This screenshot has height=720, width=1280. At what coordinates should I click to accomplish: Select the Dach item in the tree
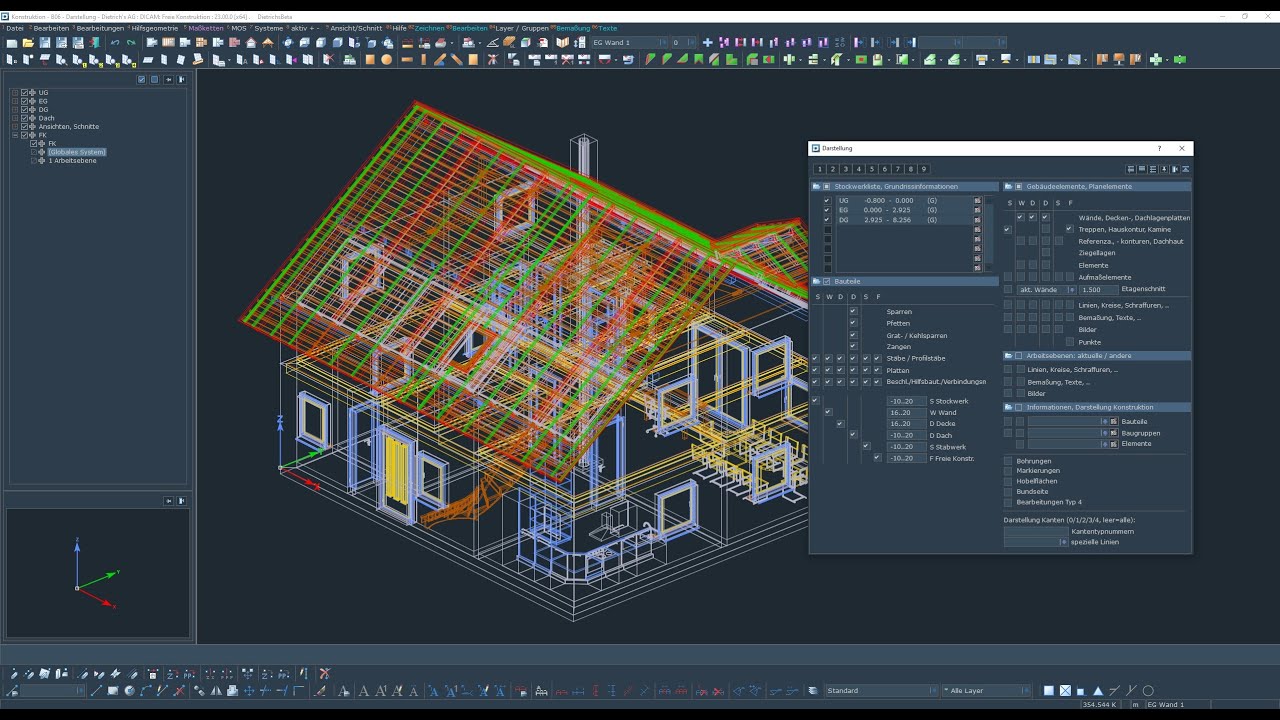(47, 118)
